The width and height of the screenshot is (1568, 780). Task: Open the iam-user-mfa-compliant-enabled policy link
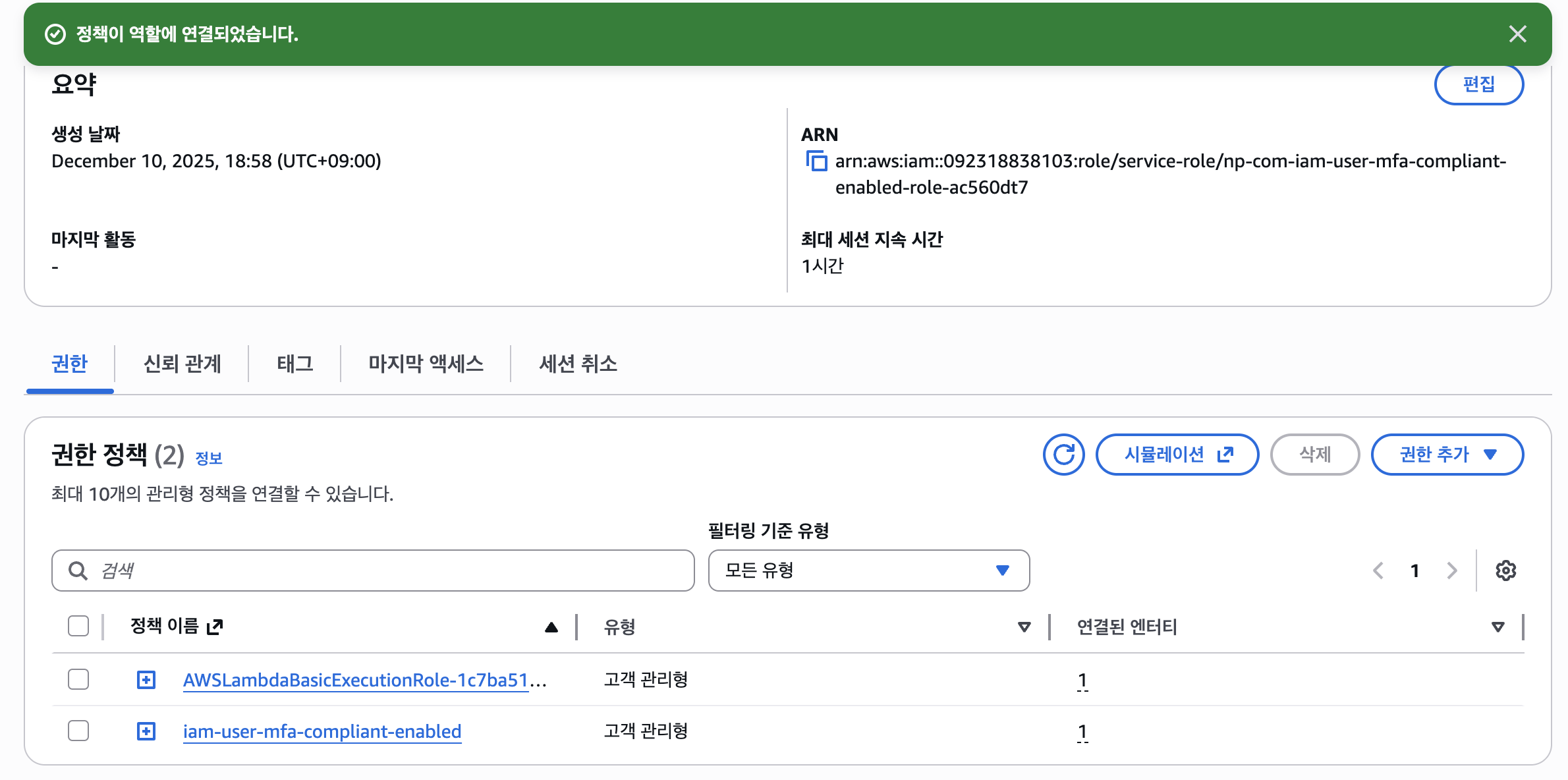coord(322,731)
